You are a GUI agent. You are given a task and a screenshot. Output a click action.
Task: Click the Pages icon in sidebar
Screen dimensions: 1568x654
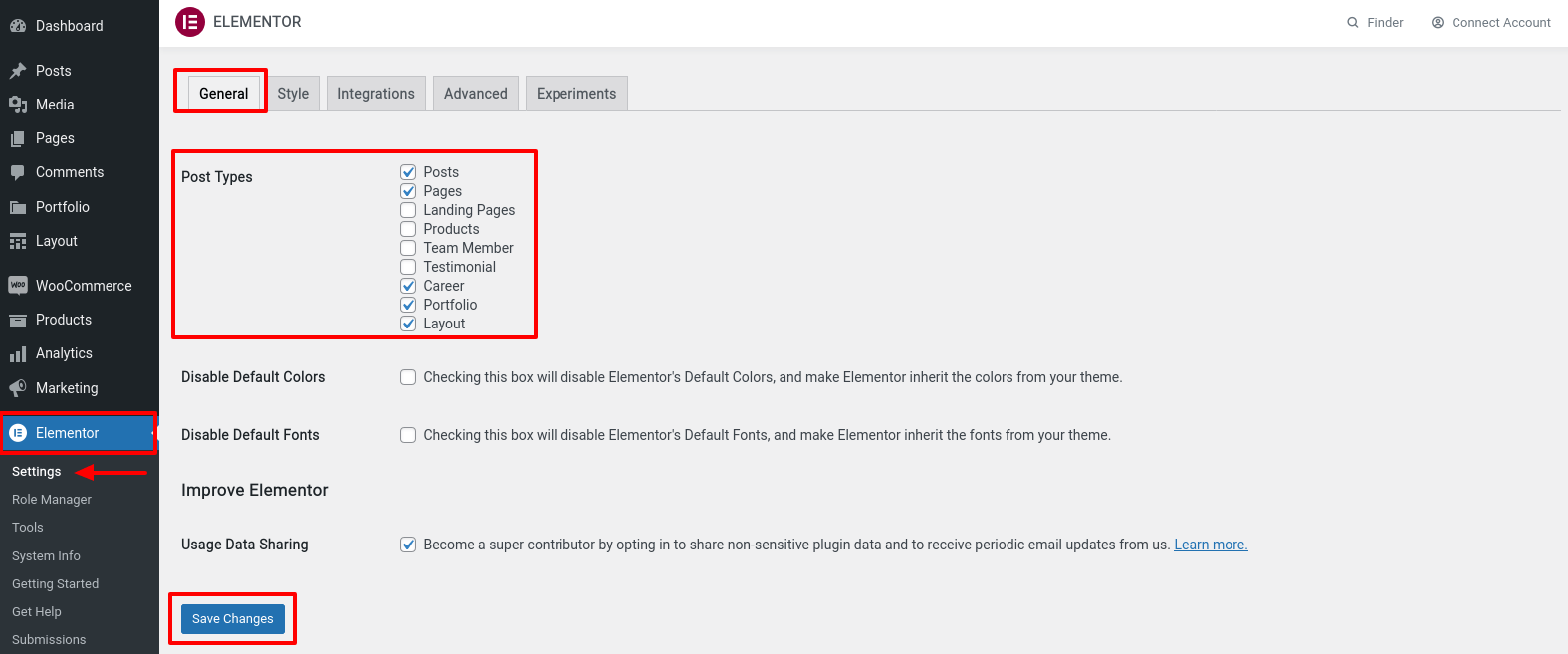click(x=18, y=138)
